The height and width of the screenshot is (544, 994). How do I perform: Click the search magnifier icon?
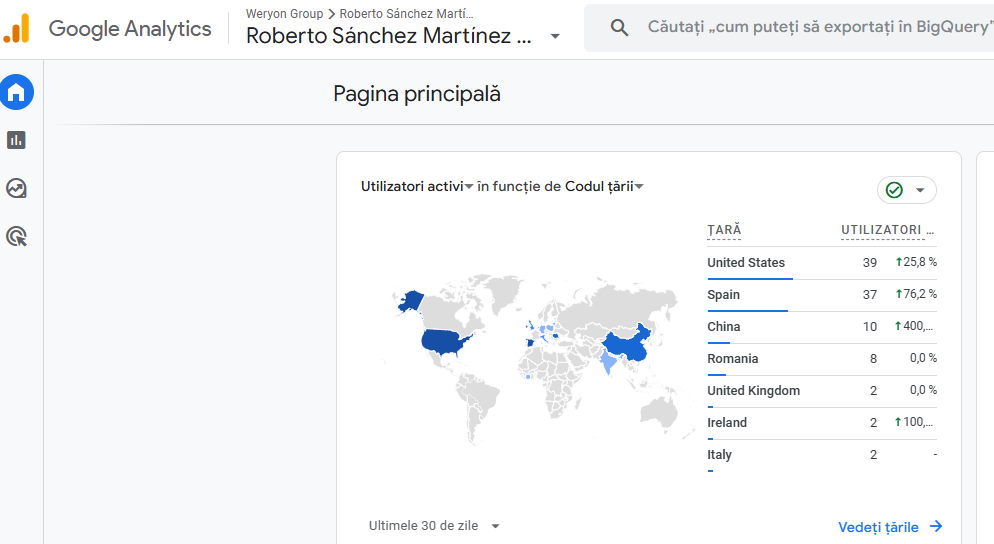[619, 27]
